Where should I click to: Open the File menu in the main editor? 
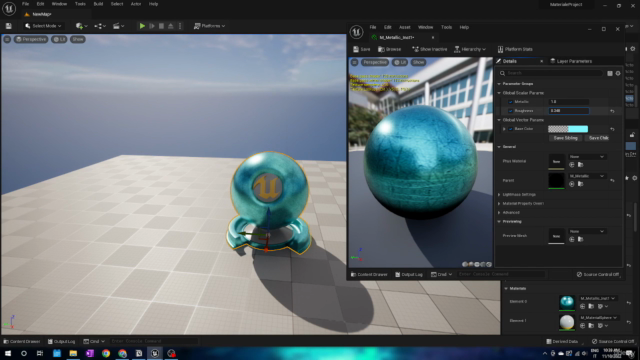(x=25, y=4)
